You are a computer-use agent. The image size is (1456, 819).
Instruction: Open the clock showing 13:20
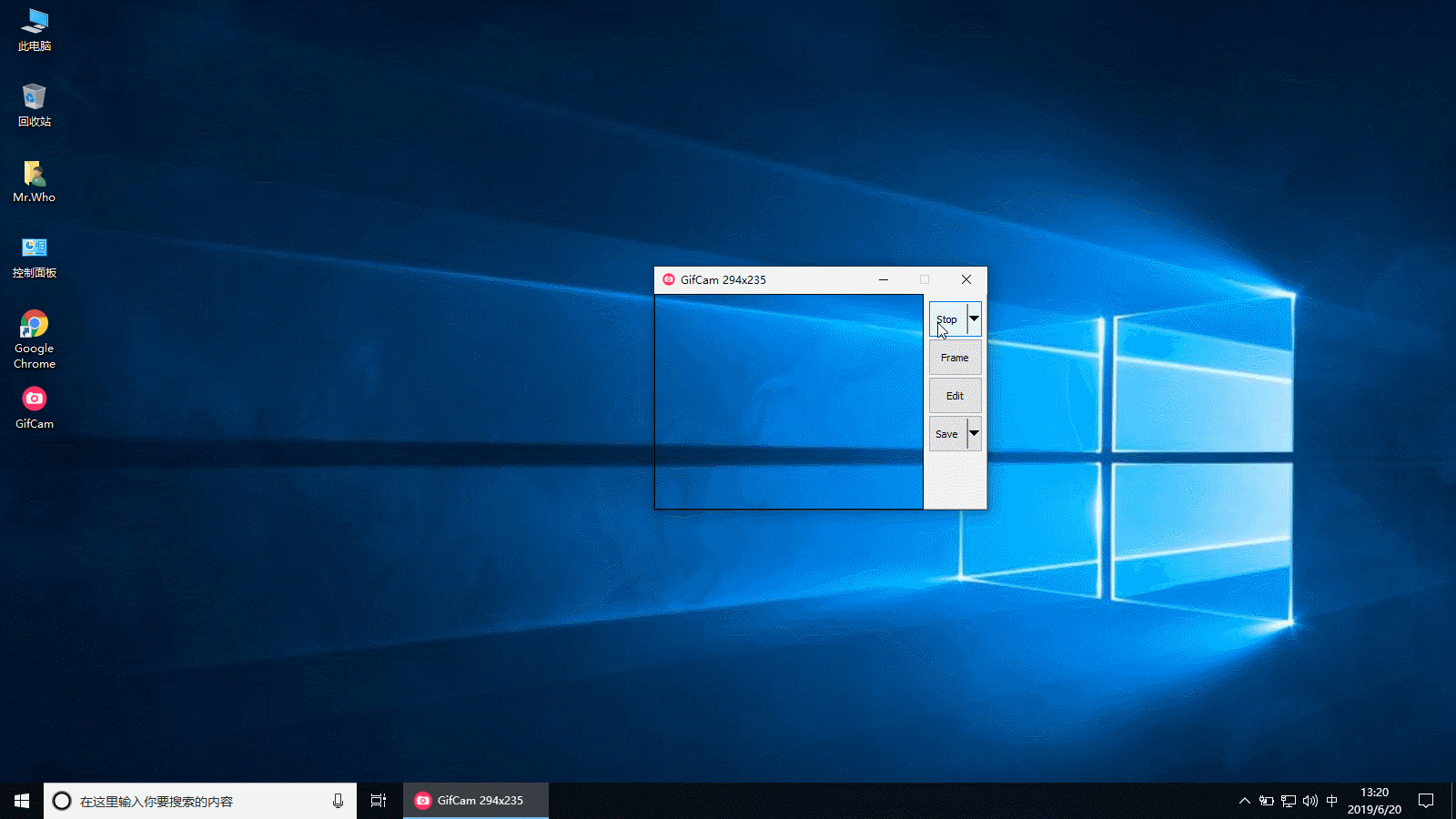coord(1374,801)
